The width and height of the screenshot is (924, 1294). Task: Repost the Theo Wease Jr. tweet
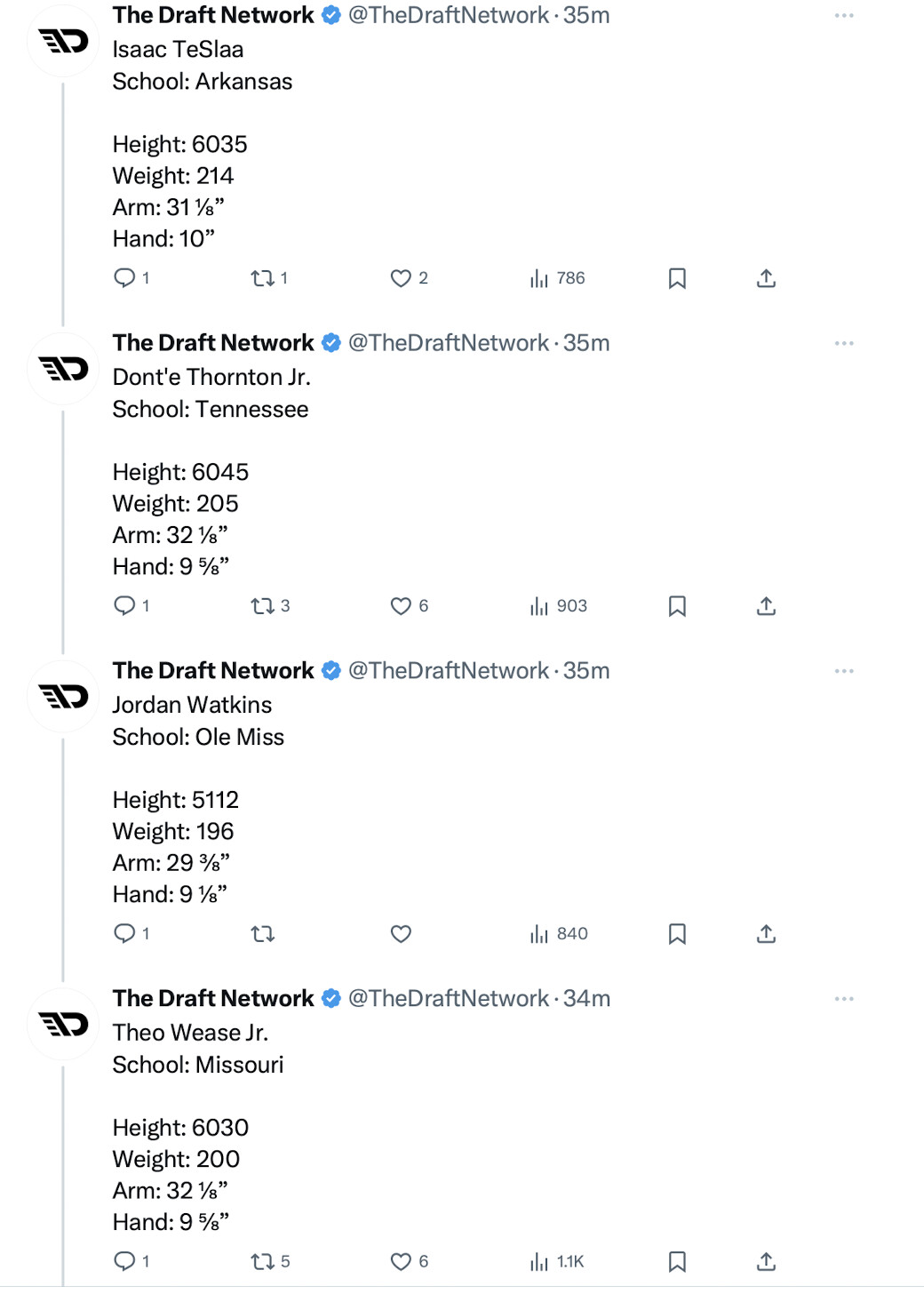point(262,1262)
